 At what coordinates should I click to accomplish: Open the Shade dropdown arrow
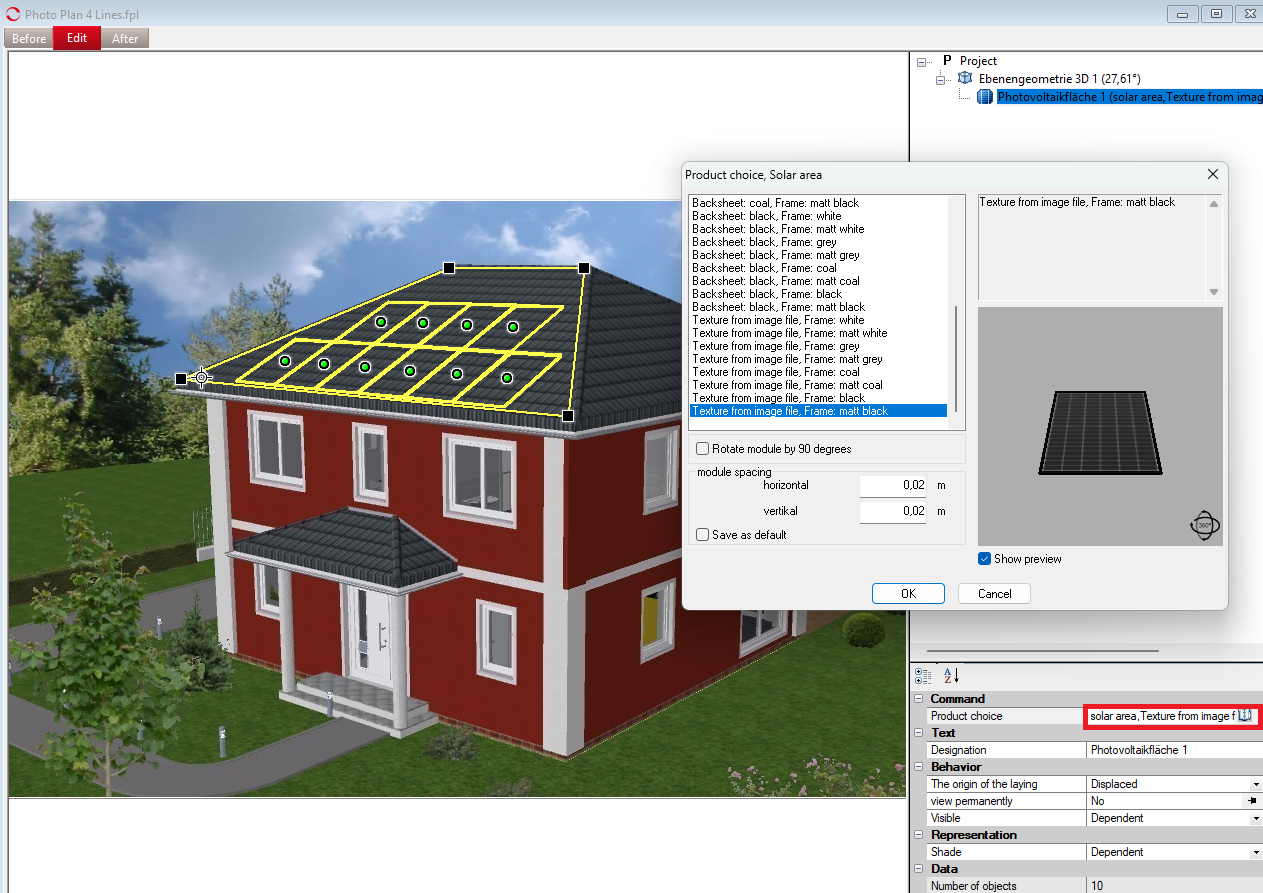(x=1256, y=852)
